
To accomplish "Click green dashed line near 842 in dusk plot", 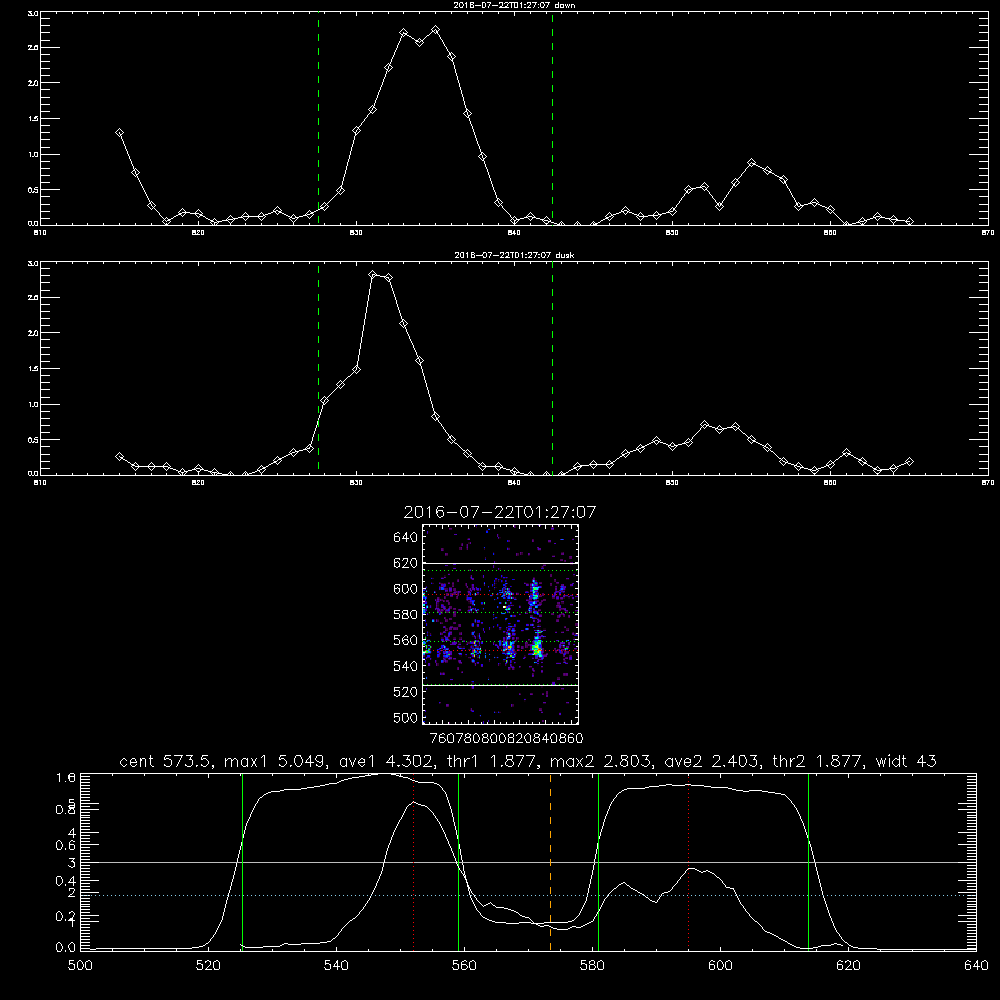I will pos(552,368).
